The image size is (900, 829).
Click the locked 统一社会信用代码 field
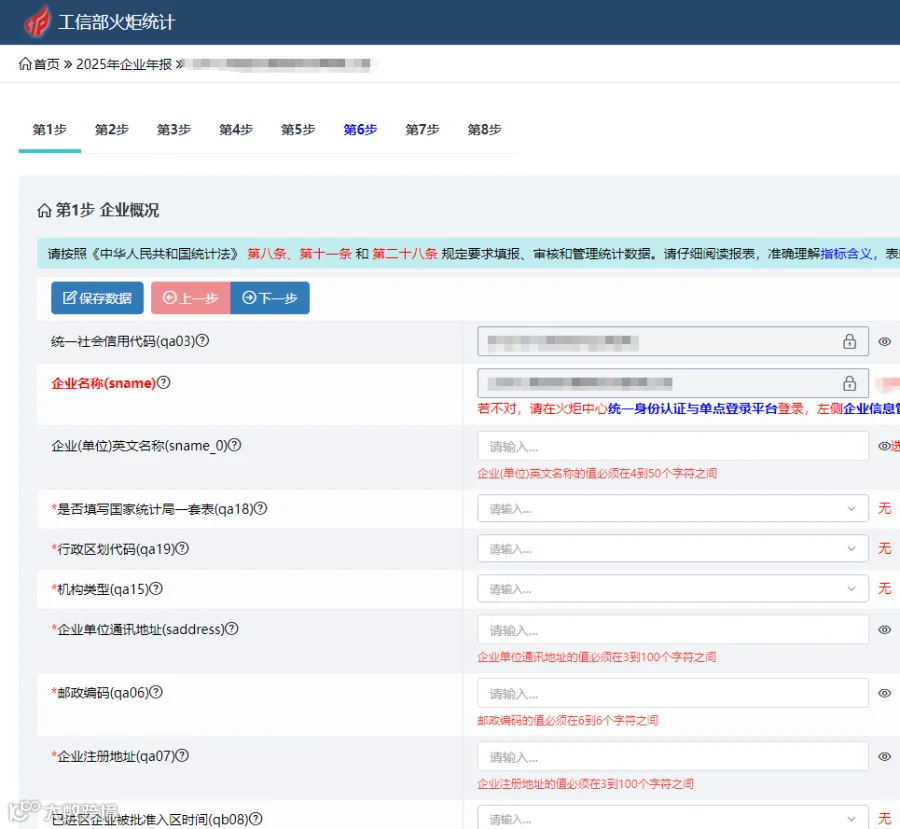(673, 342)
